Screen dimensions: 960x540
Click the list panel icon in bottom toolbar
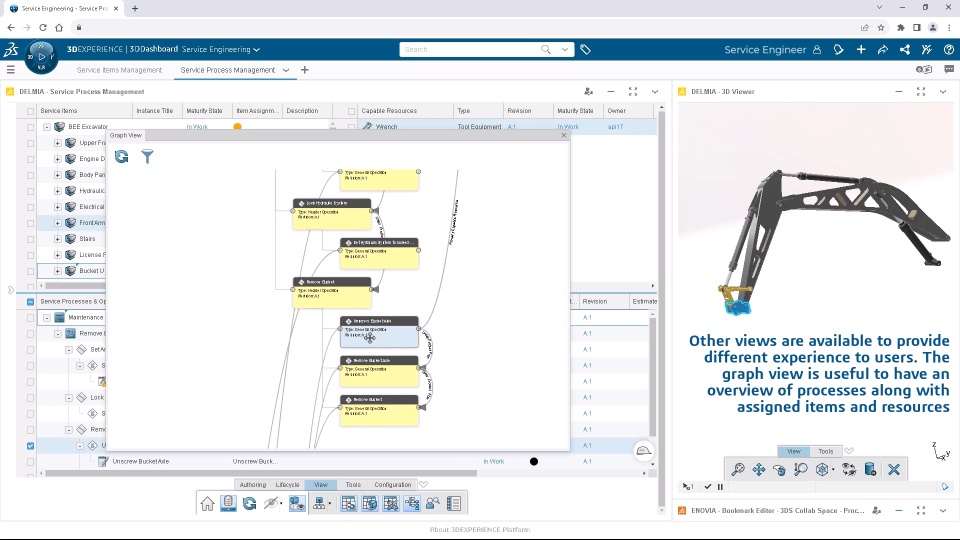454,503
